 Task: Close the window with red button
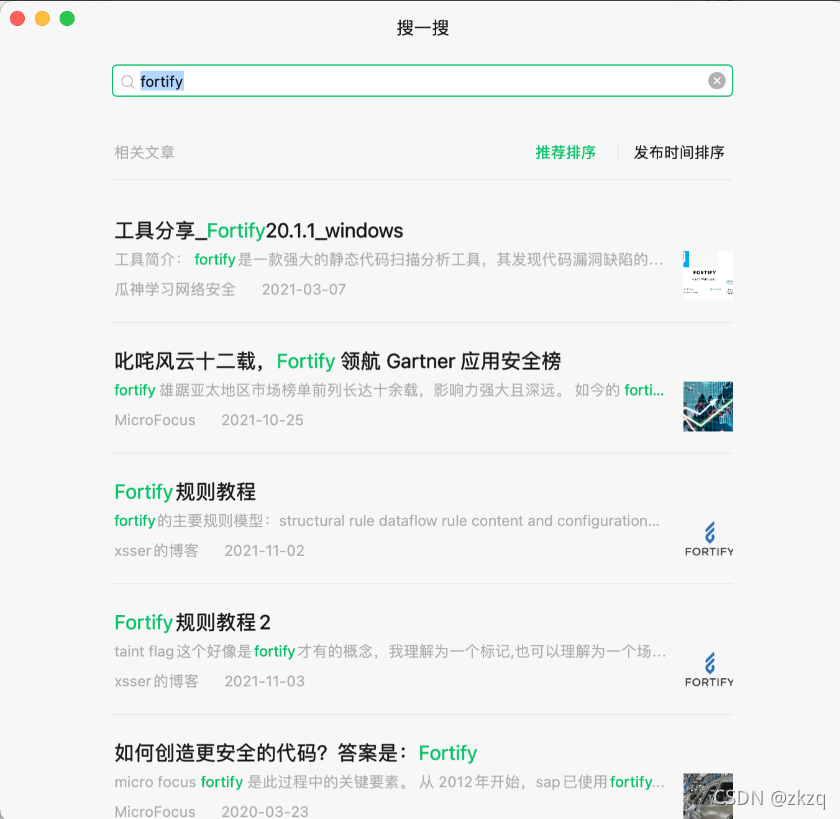pyautogui.click(x=17, y=18)
